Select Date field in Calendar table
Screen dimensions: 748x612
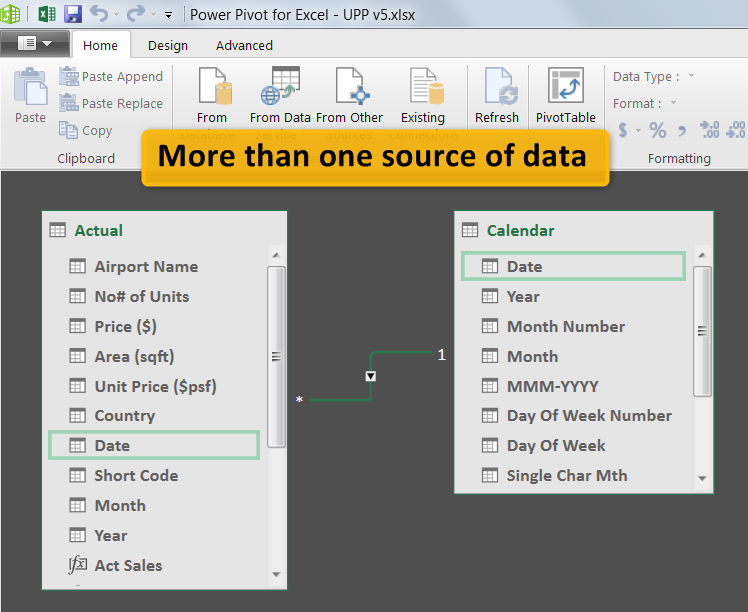(x=573, y=266)
